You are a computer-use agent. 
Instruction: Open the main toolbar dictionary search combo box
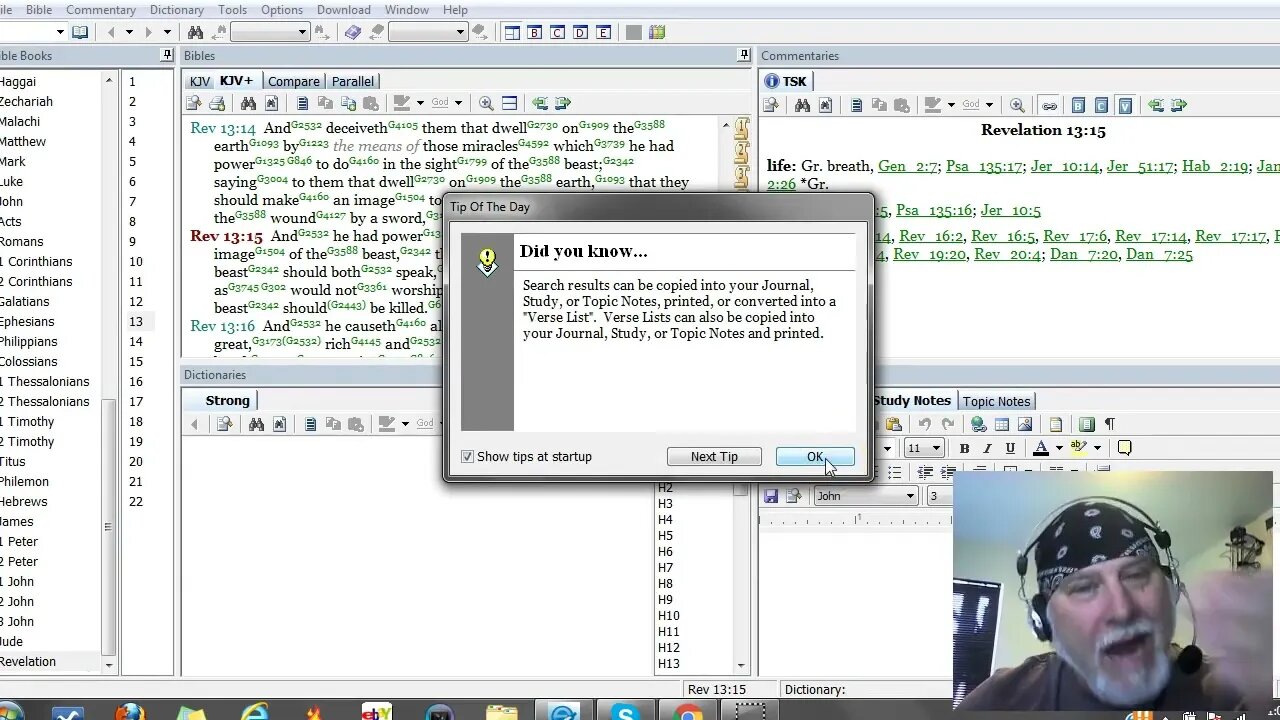pyautogui.click(x=428, y=32)
